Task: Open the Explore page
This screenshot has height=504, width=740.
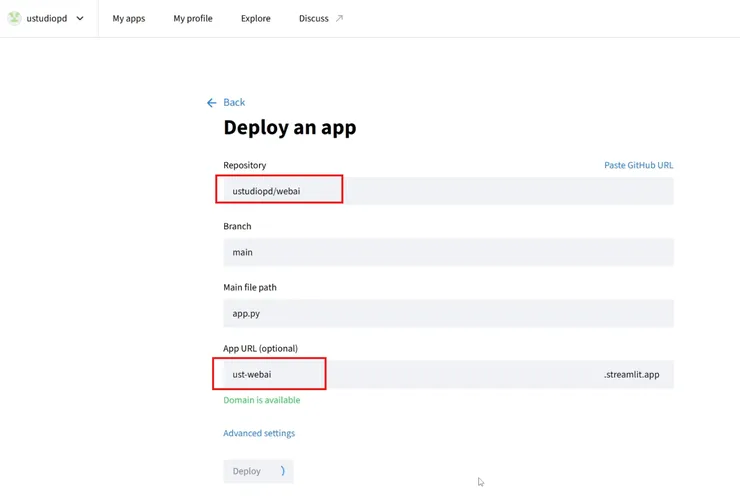Action: (x=256, y=18)
